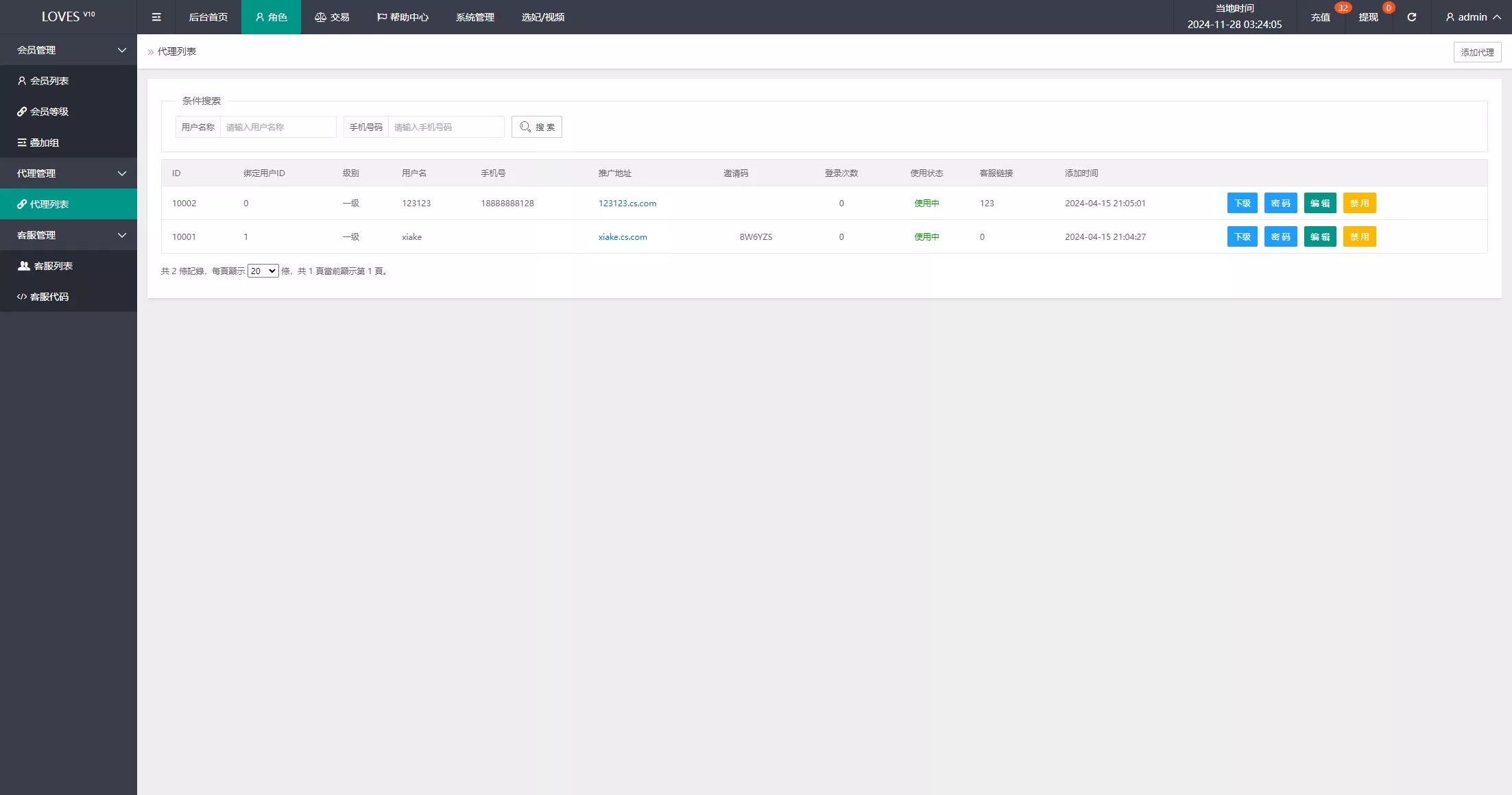
Task: Open 叠加组 in the sidebar
Action: click(38, 143)
